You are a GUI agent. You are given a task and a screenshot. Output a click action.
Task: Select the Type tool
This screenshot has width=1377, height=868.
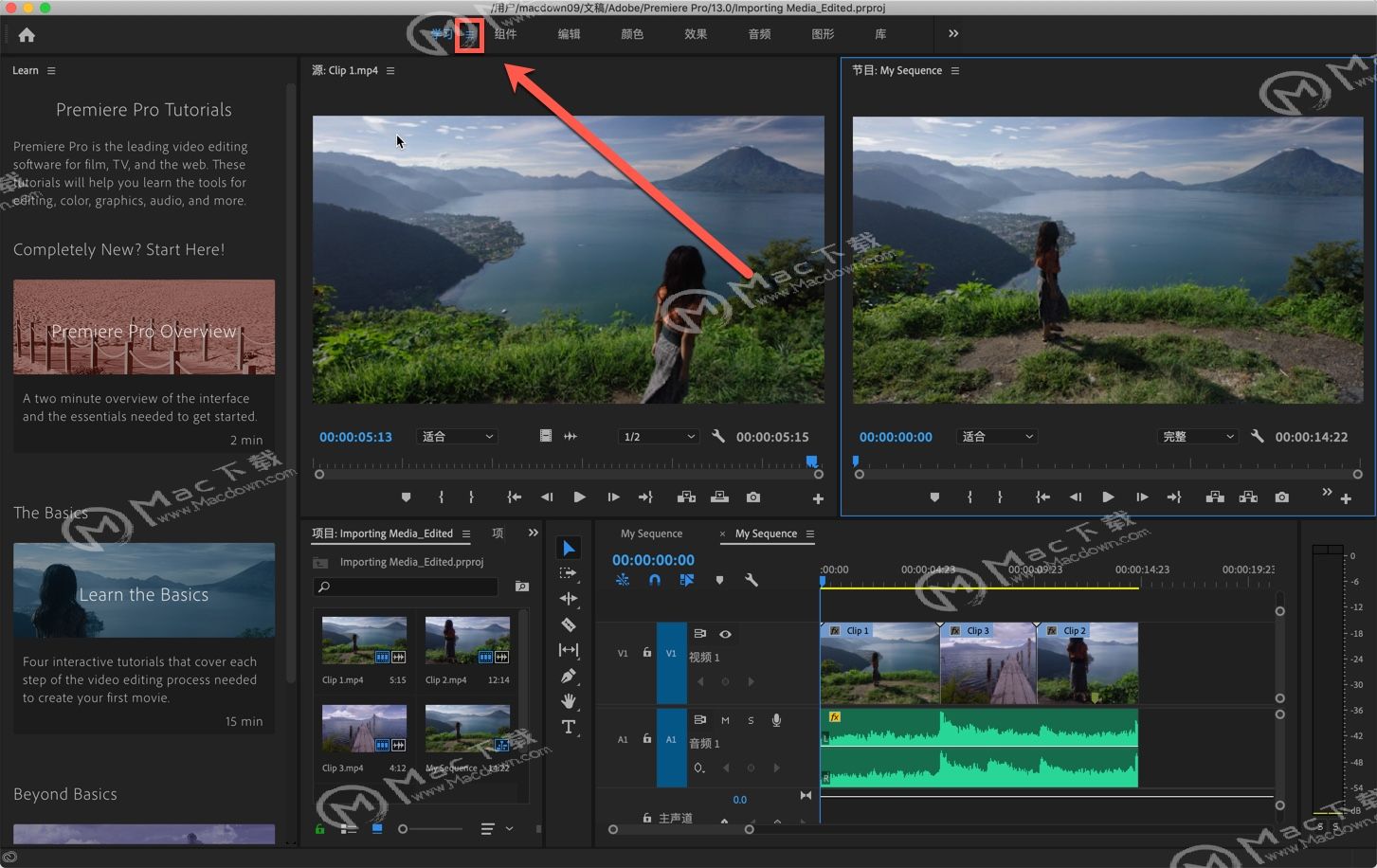[569, 727]
